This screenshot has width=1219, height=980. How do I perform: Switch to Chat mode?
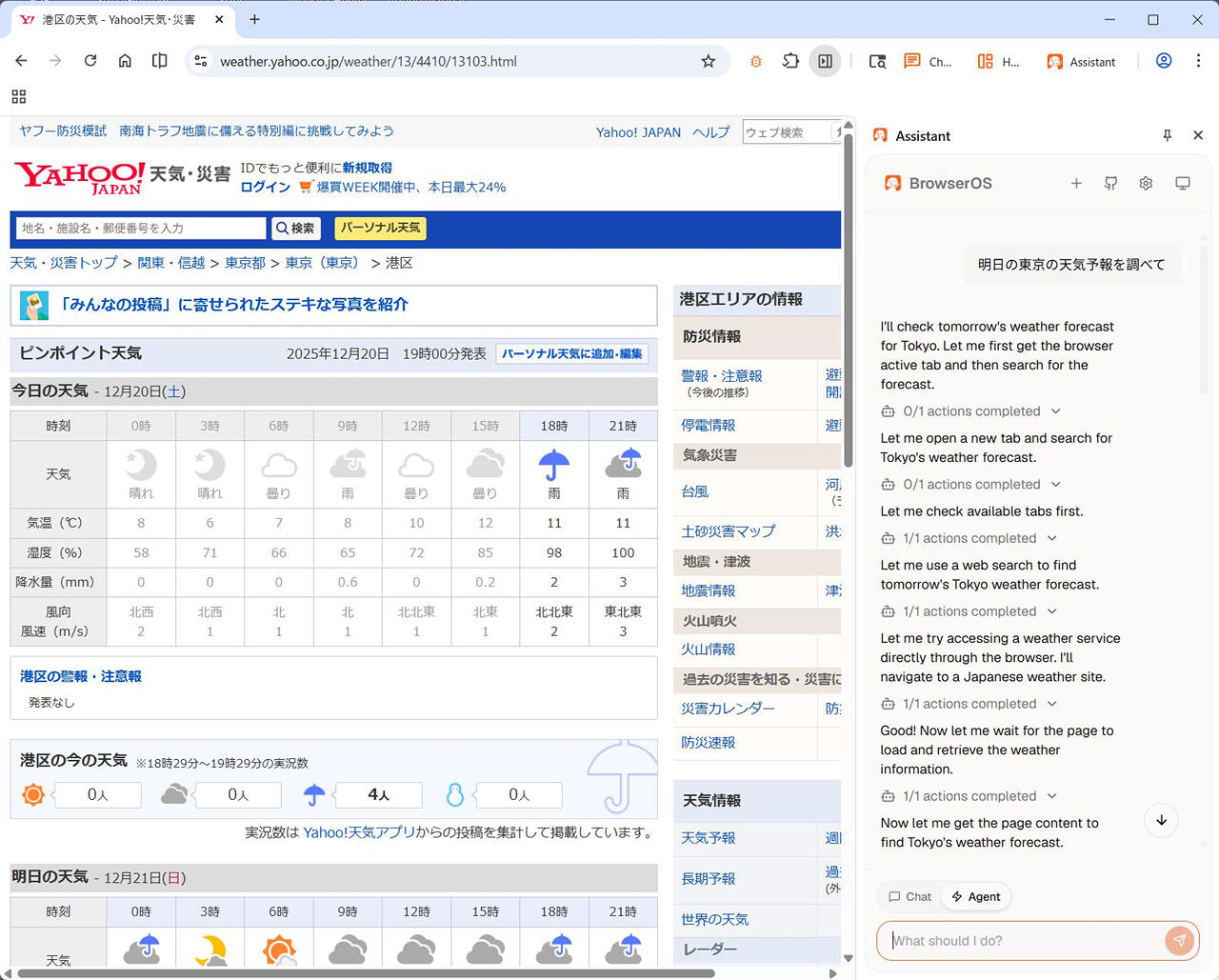pos(909,896)
